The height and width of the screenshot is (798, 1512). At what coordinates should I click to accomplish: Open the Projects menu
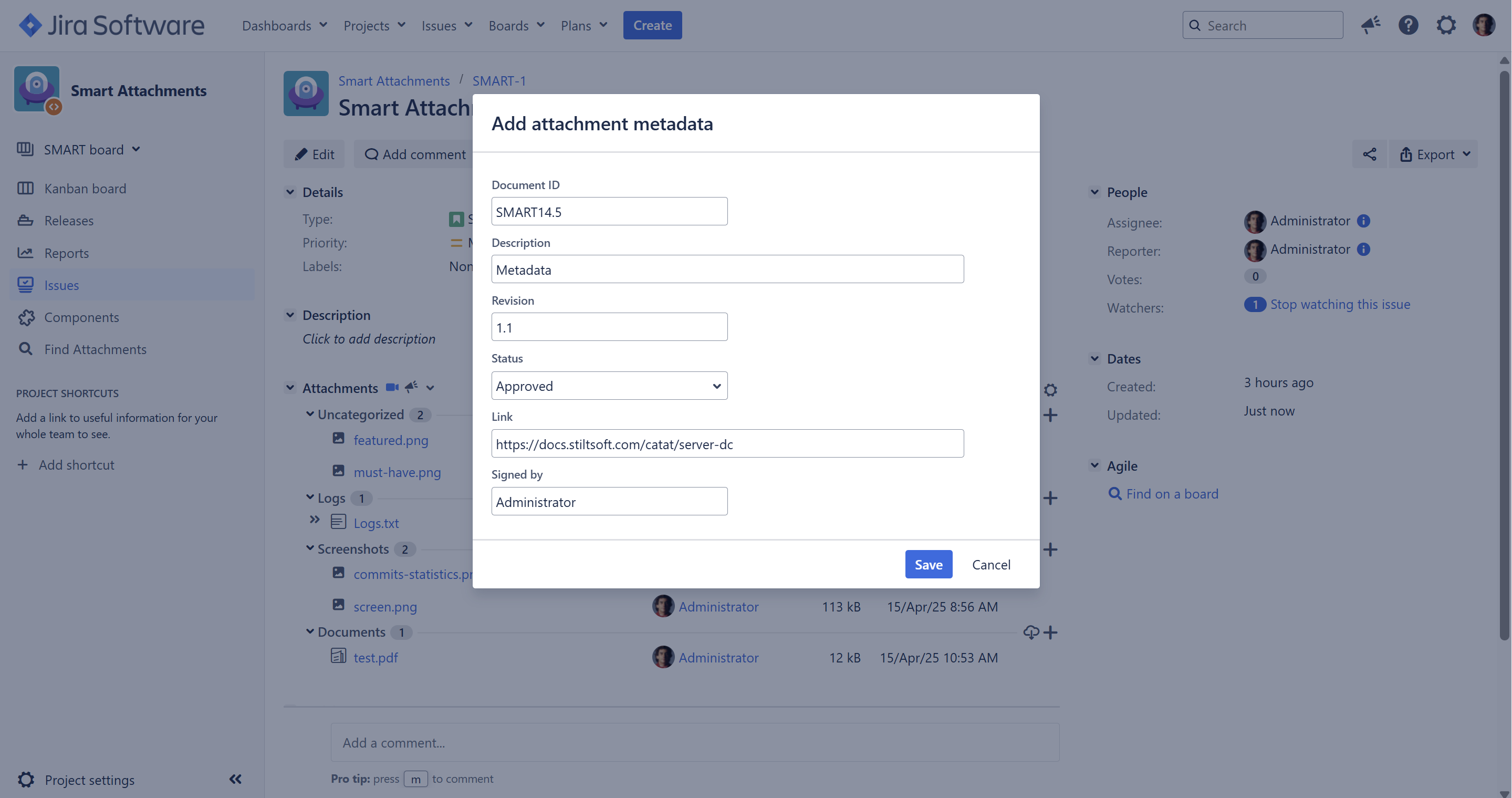pyautogui.click(x=374, y=25)
